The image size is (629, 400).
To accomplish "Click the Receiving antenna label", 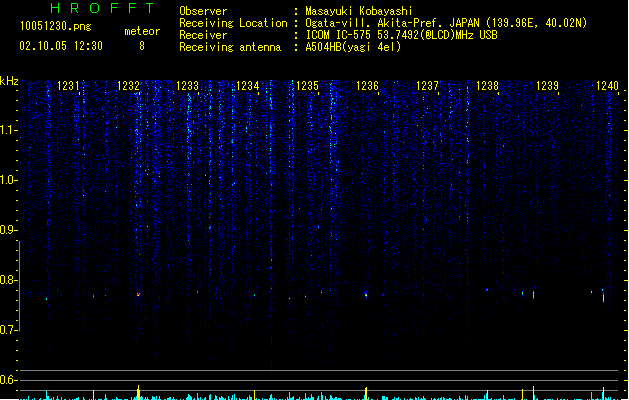I will [230, 47].
